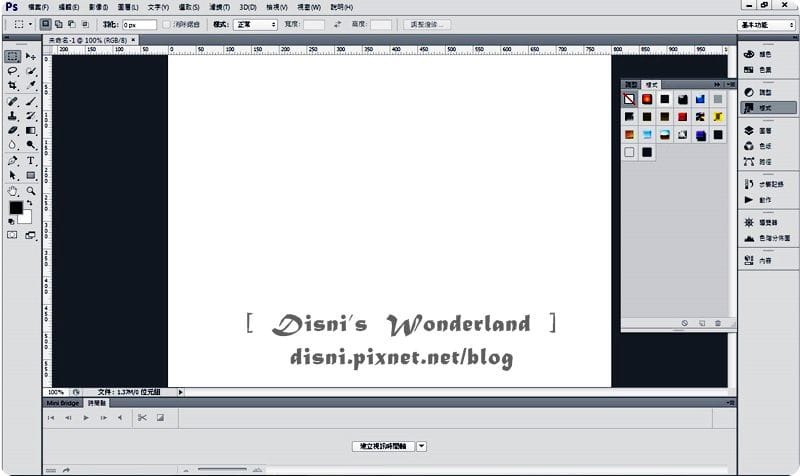
Task: Choose Add to Selection mode
Action: 59,24
